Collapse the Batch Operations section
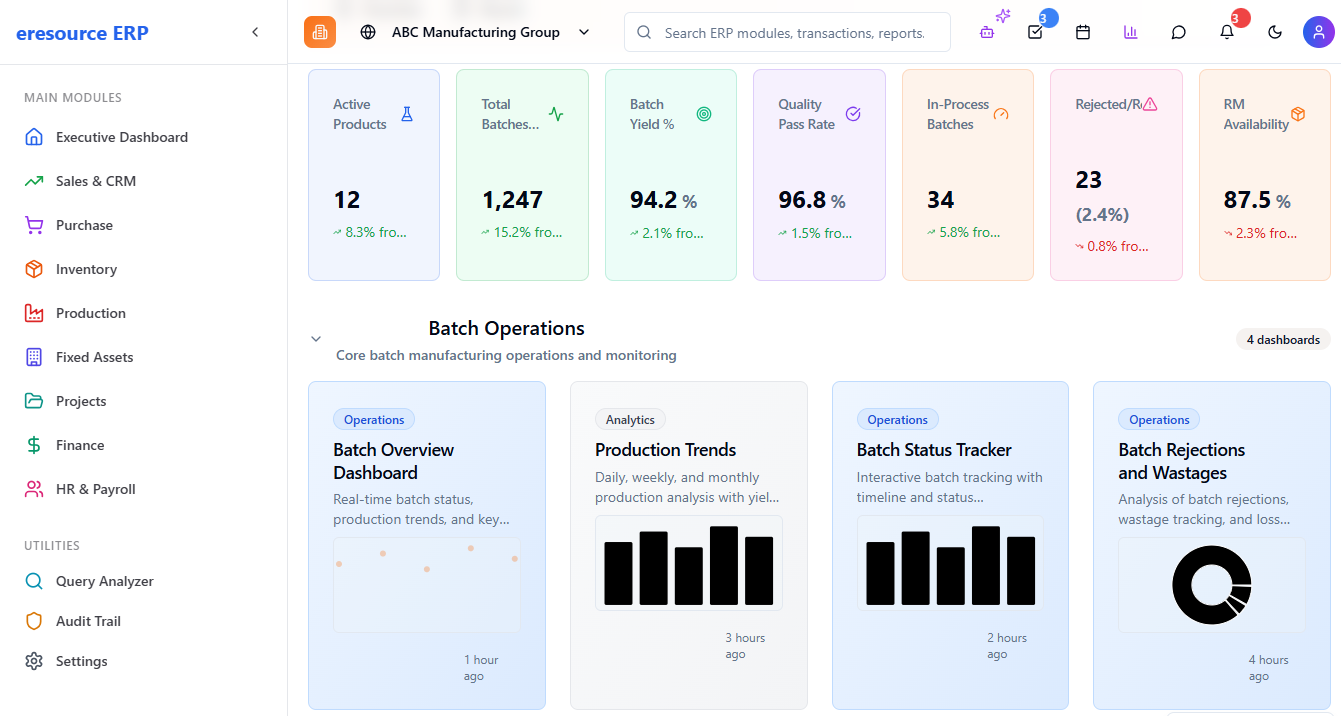 (316, 339)
